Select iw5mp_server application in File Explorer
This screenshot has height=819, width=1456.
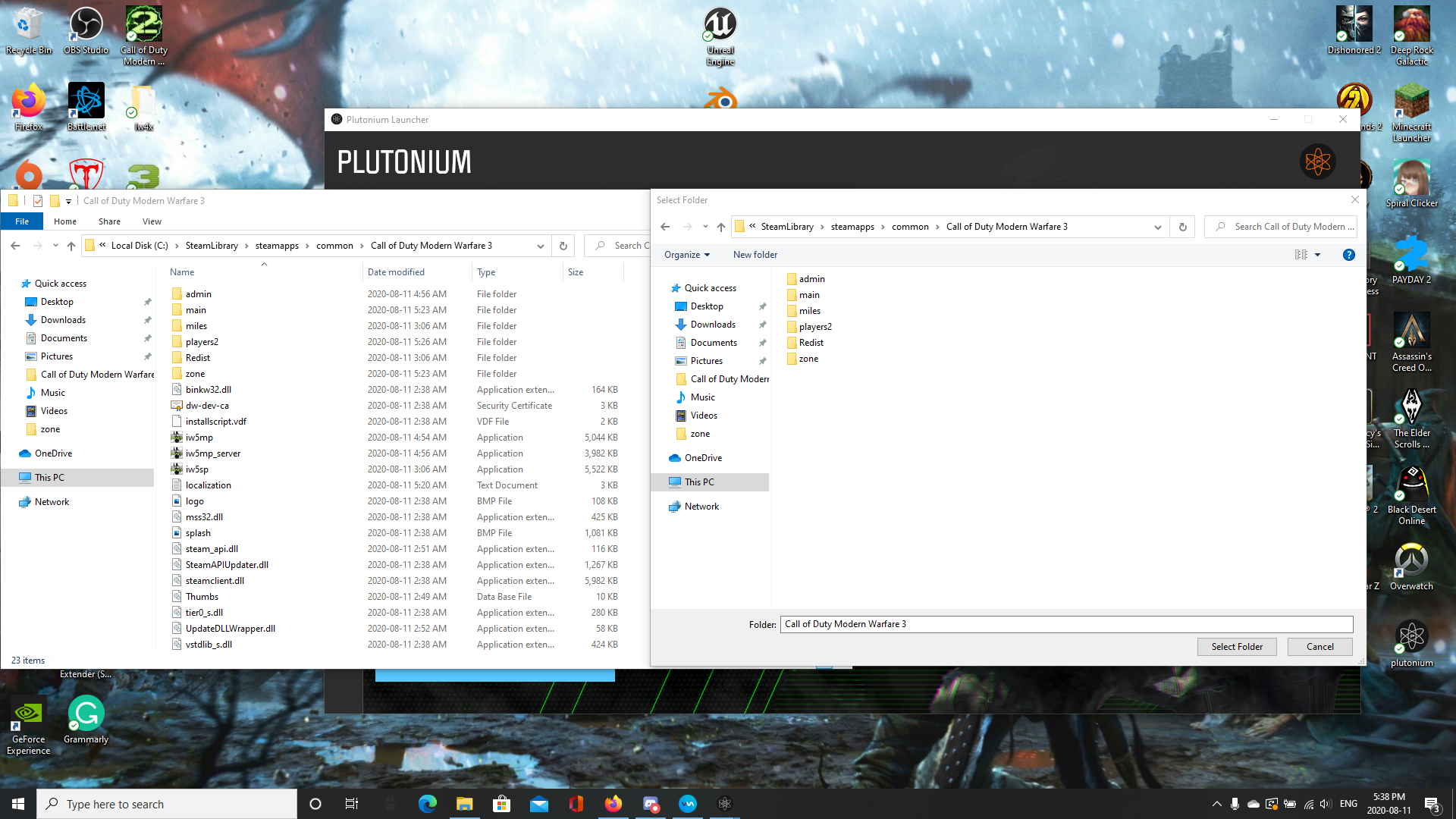(x=212, y=453)
